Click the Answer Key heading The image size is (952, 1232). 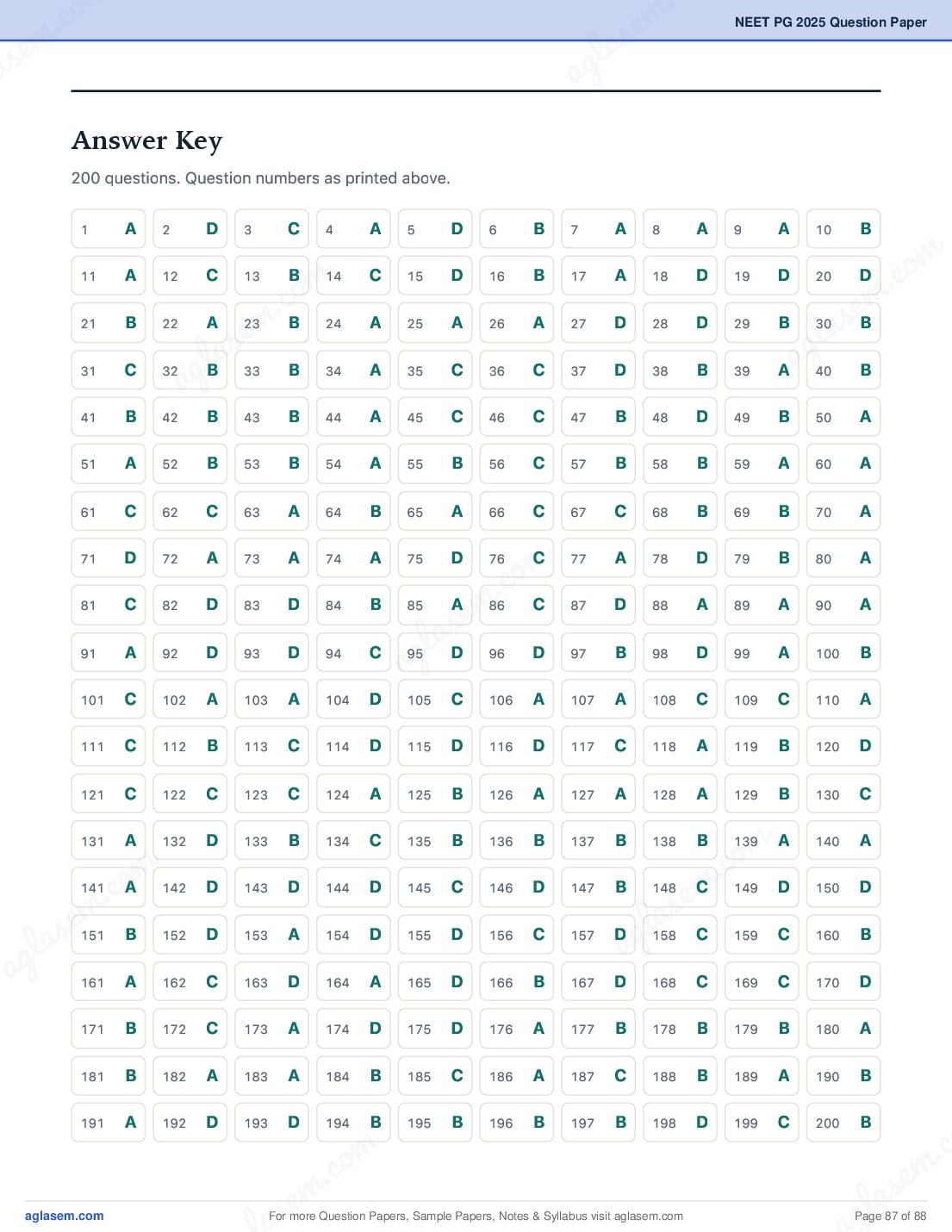pyautogui.click(x=147, y=140)
